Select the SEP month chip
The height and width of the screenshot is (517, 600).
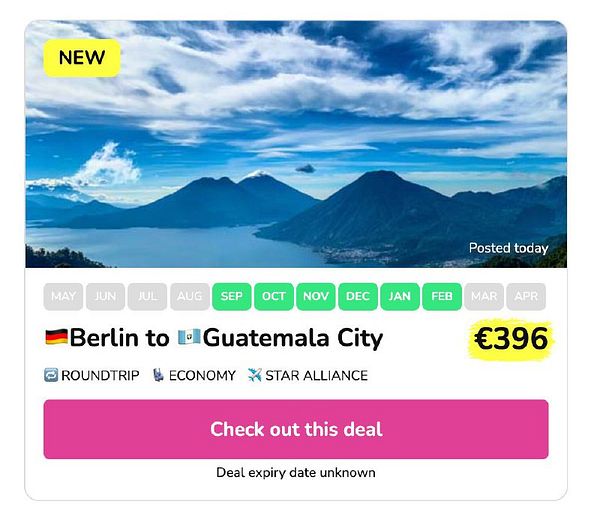click(x=232, y=297)
